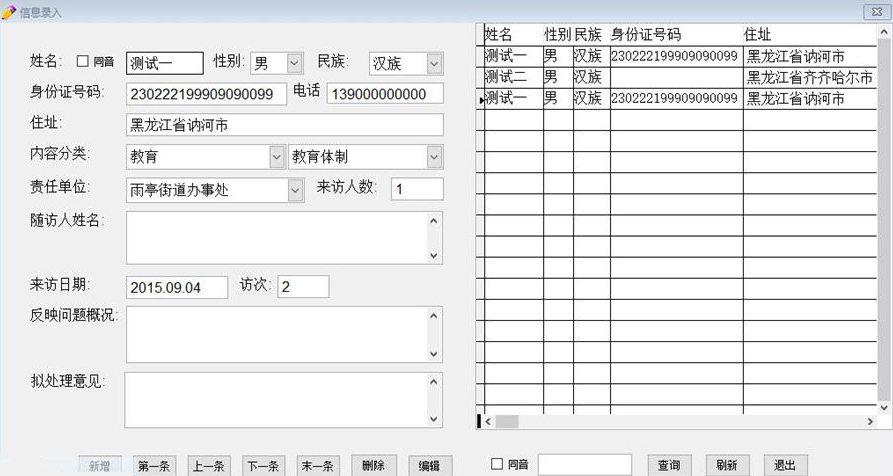Go to the first record with 第一条

pos(154,466)
